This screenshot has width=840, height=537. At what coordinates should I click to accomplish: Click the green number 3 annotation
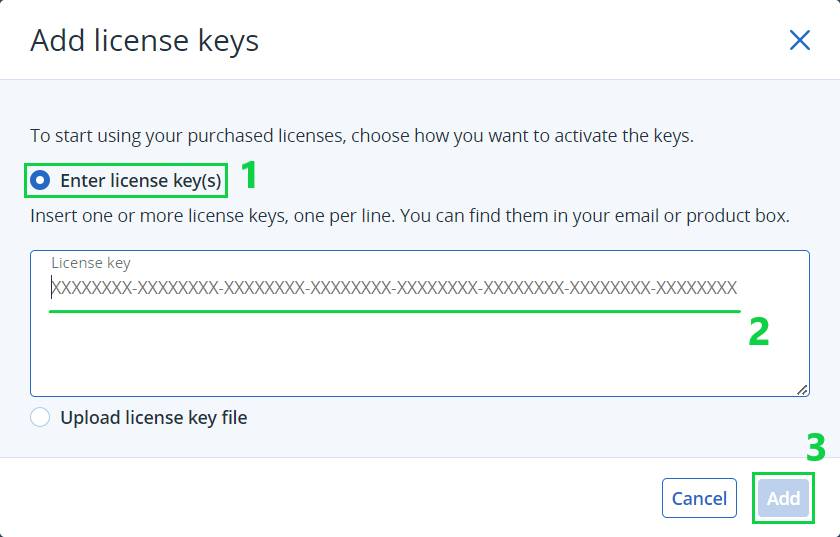point(816,447)
